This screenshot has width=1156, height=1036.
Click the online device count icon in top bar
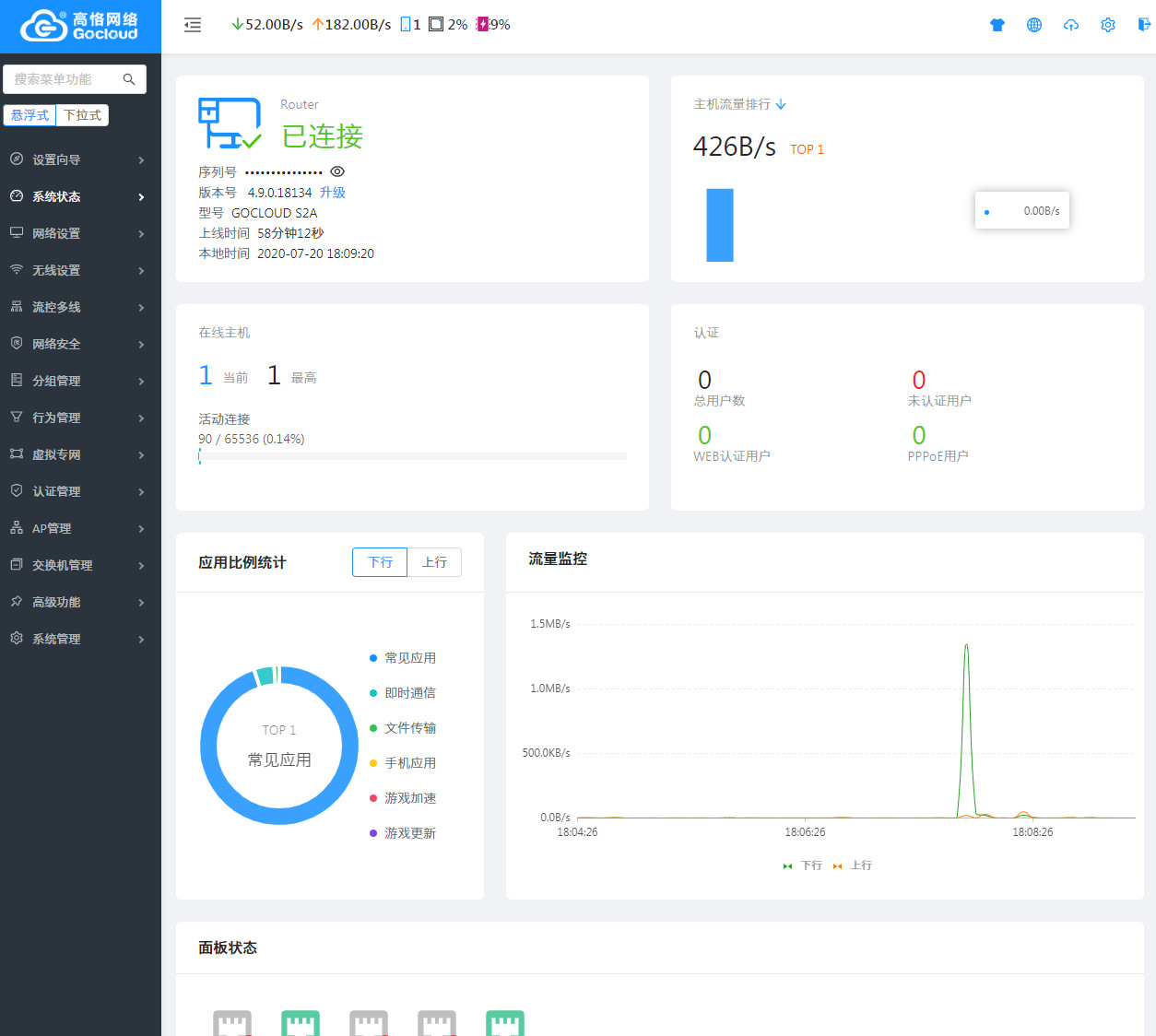click(406, 24)
